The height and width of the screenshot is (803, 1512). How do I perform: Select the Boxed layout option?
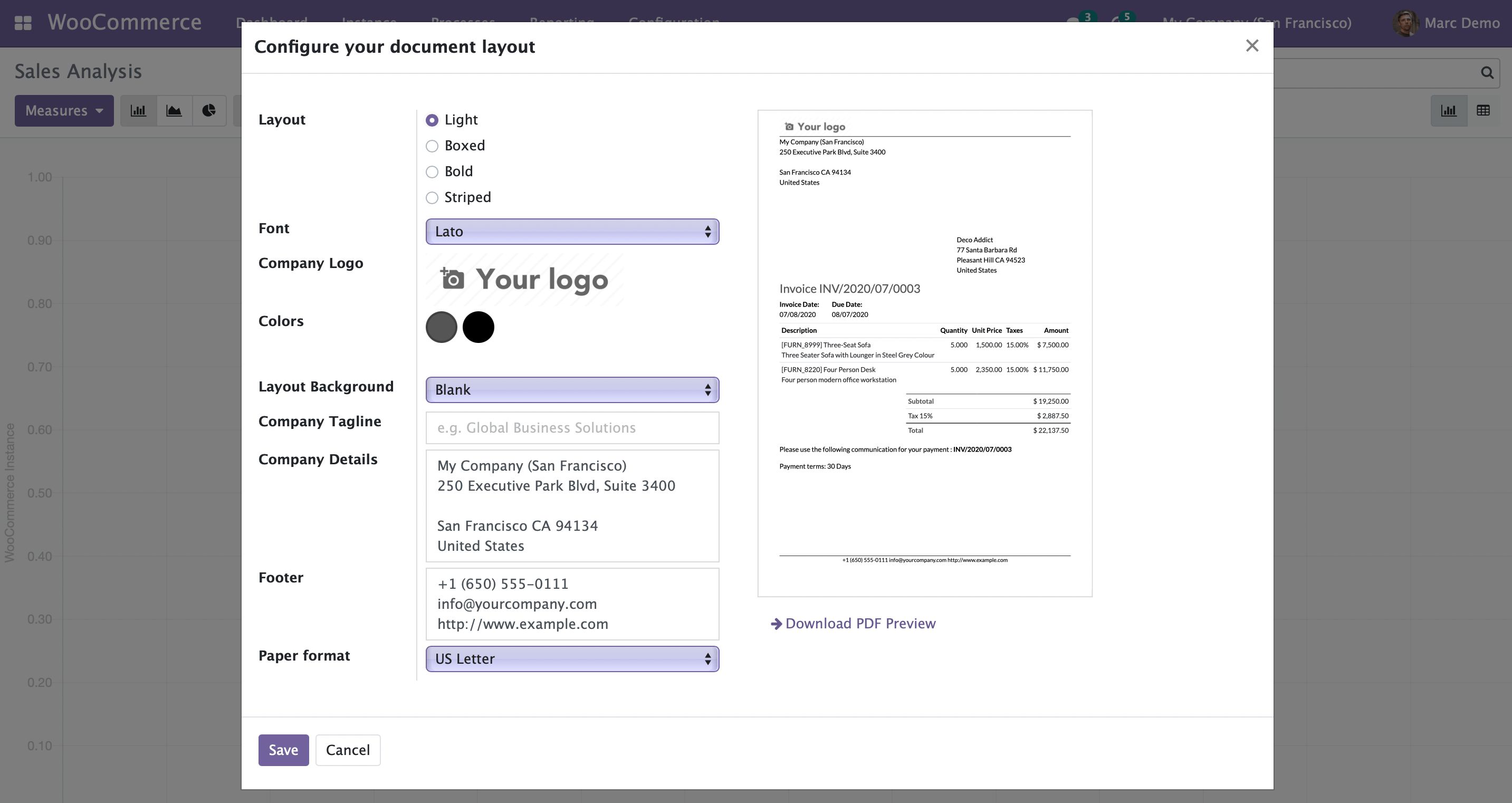click(433, 146)
